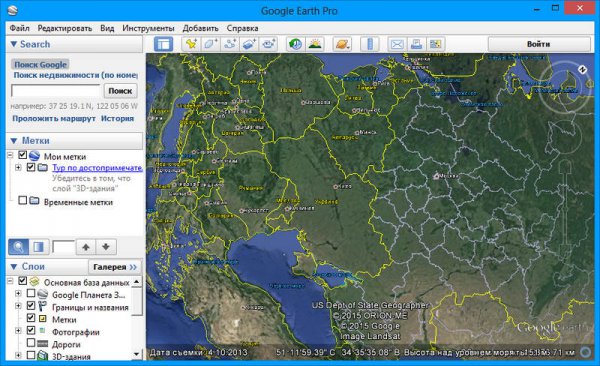Open the Редактировать menu

coord(65,28)
